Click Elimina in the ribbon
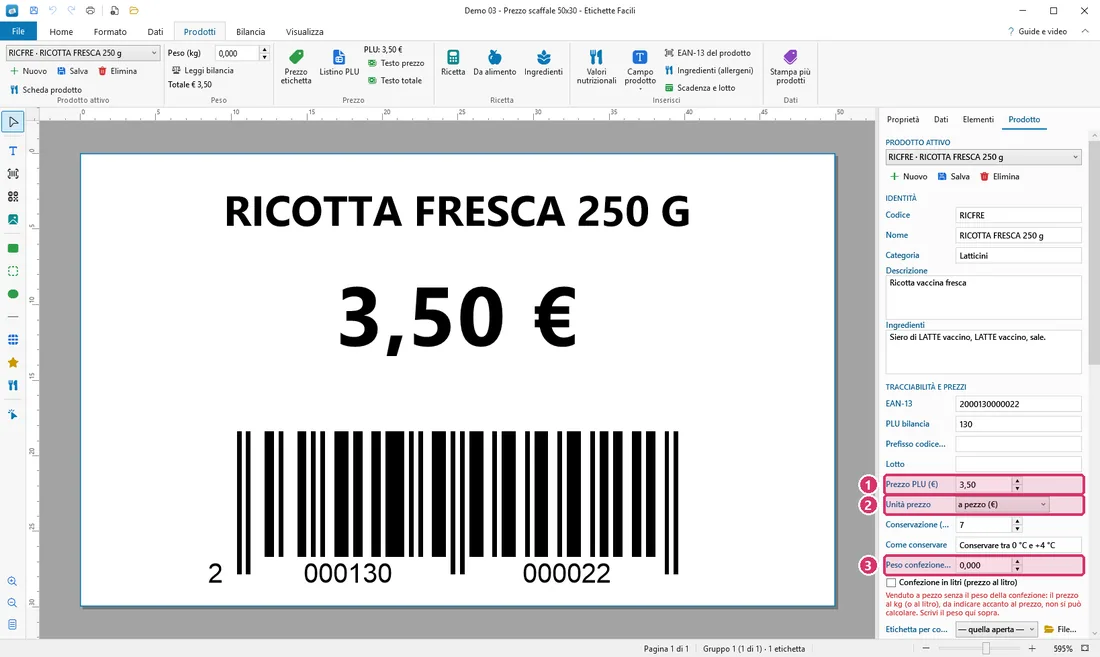 pyautogui.click(x=117, y=72)
